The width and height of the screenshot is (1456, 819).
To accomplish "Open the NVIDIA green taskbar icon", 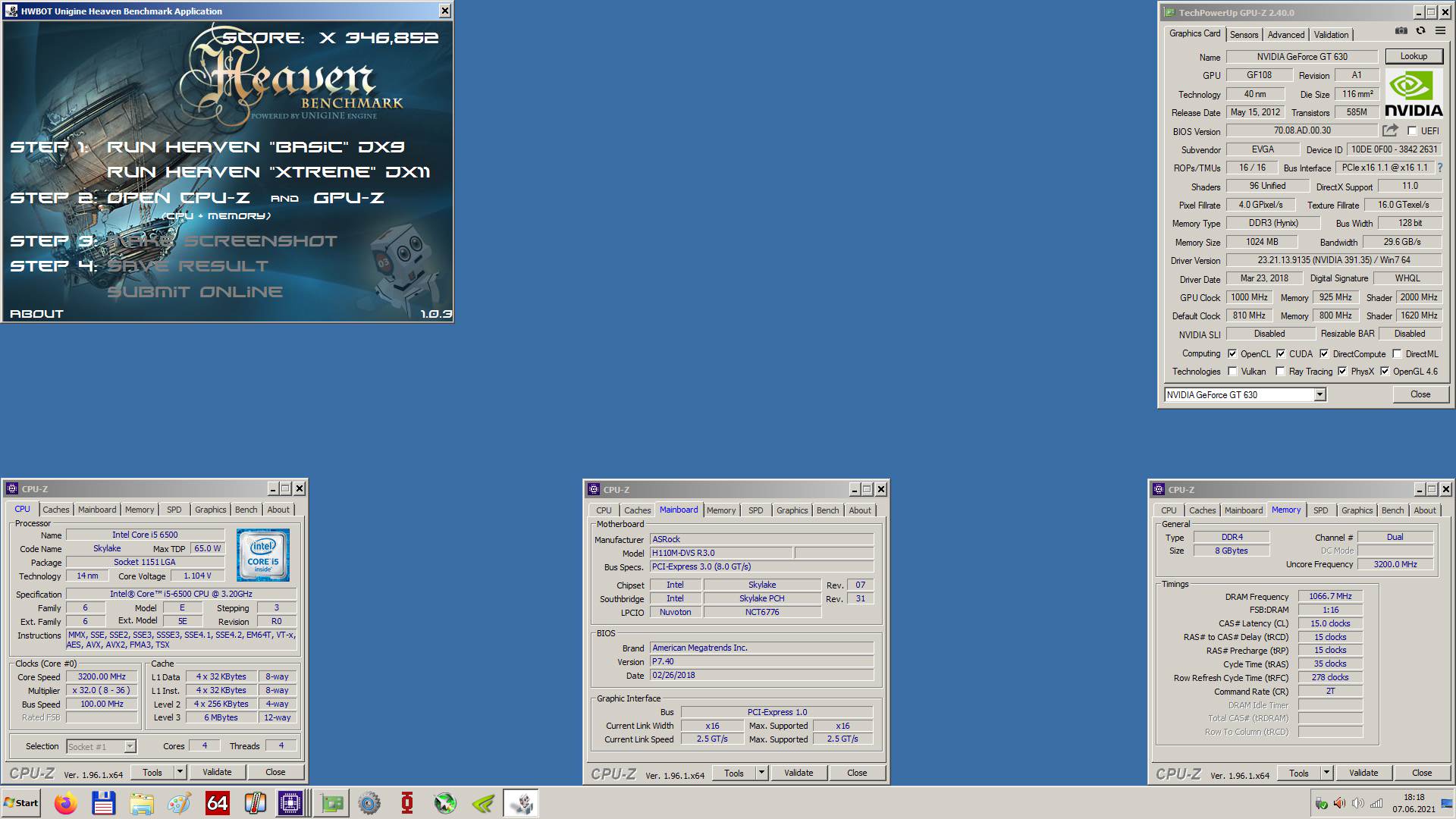I will click(x=483, y=803).
